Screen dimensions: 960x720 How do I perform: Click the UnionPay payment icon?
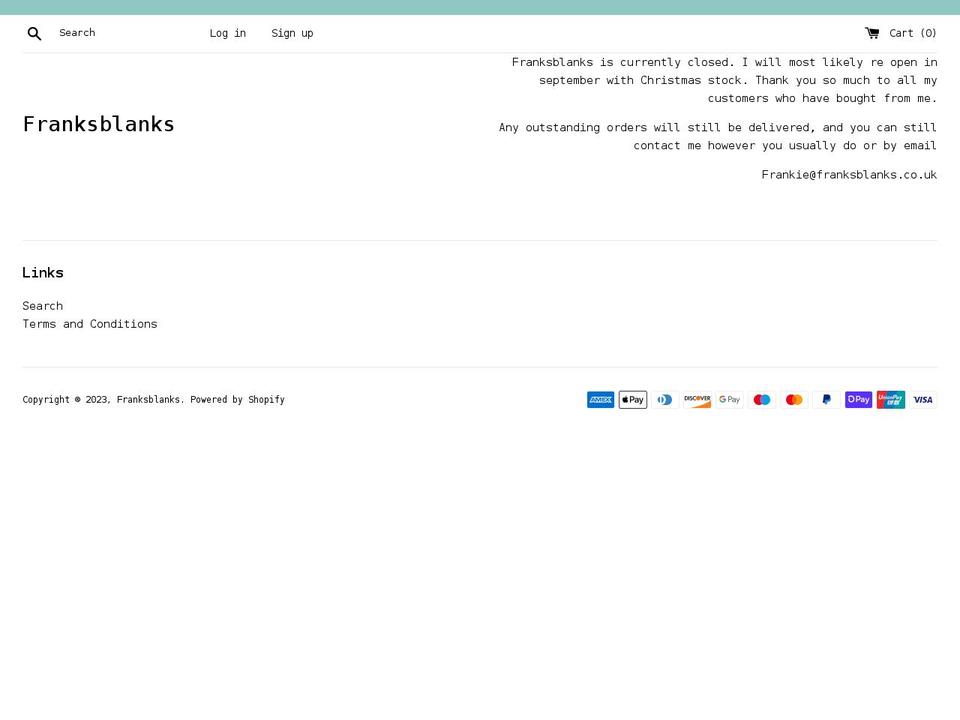click(891, 400)
